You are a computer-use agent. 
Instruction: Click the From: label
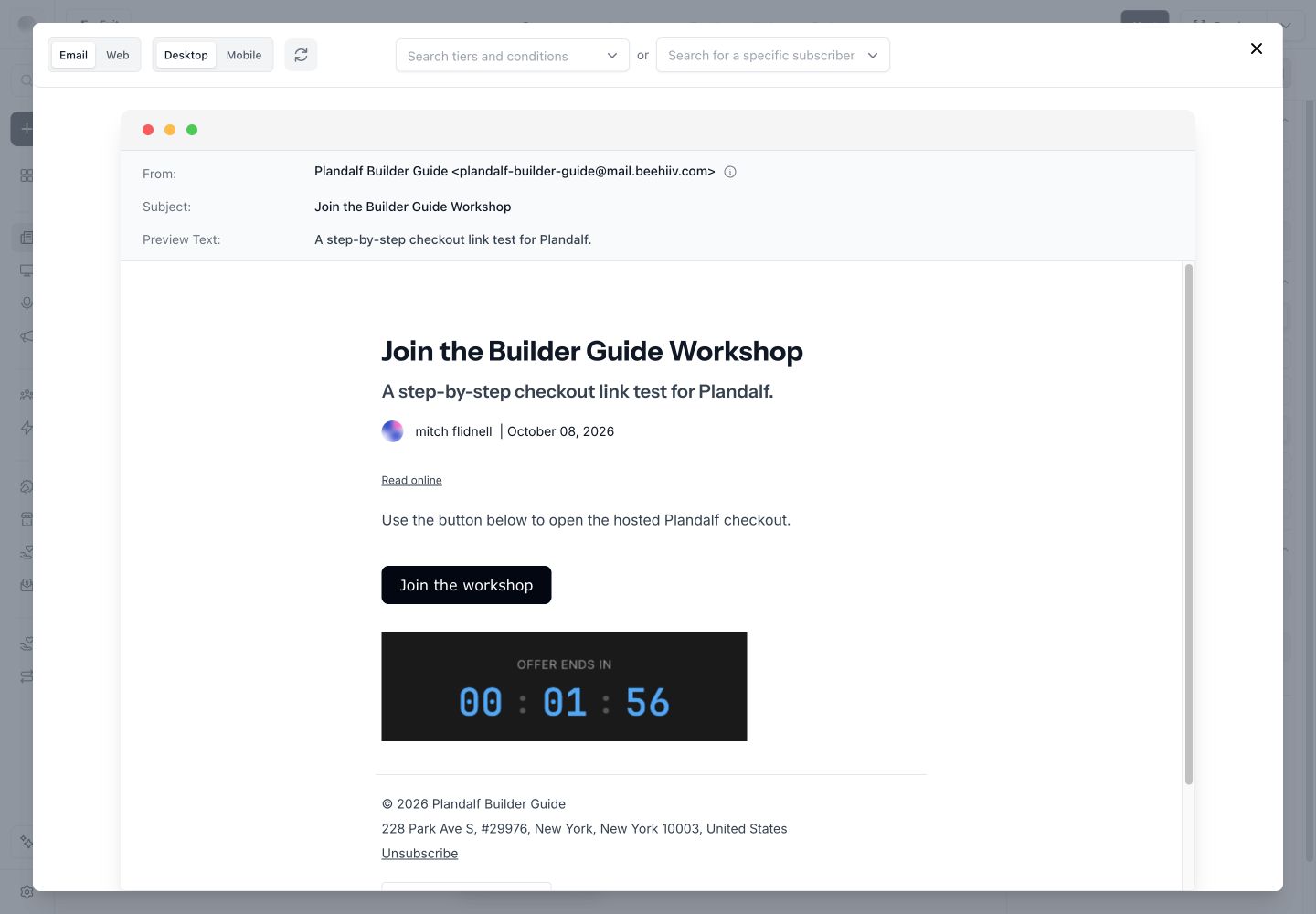click(159, 174)
